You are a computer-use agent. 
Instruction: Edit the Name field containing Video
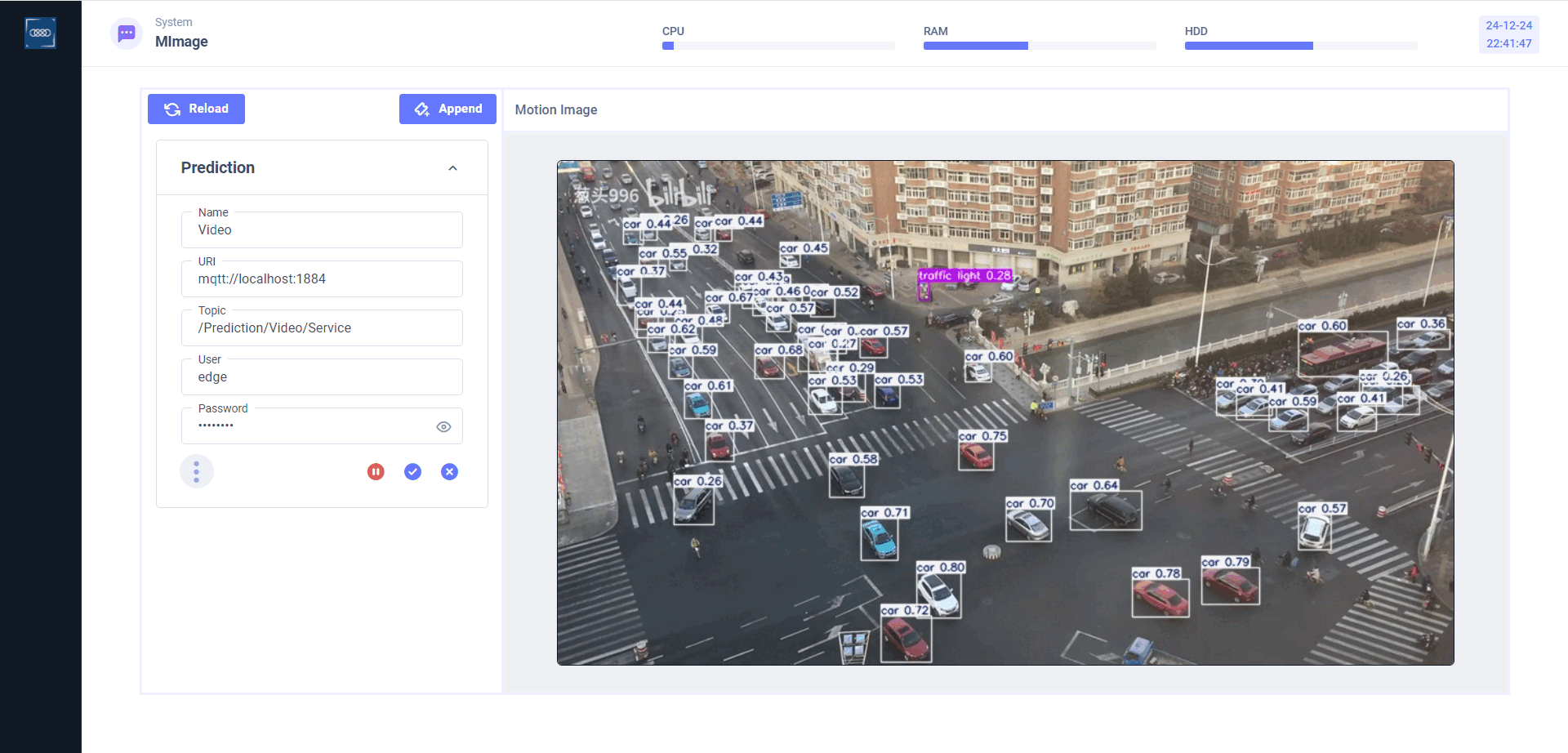pyautogui.click(x=322, y=229)
